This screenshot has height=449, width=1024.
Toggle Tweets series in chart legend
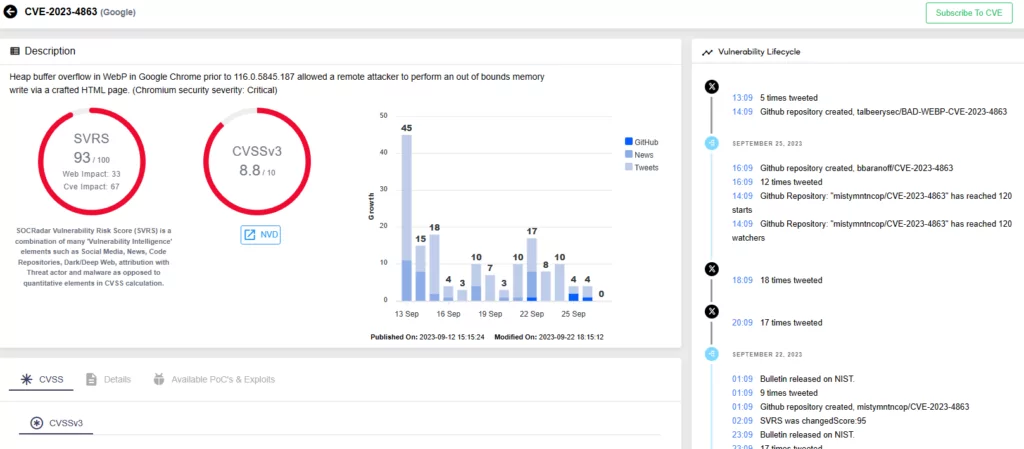click(641, 167)
